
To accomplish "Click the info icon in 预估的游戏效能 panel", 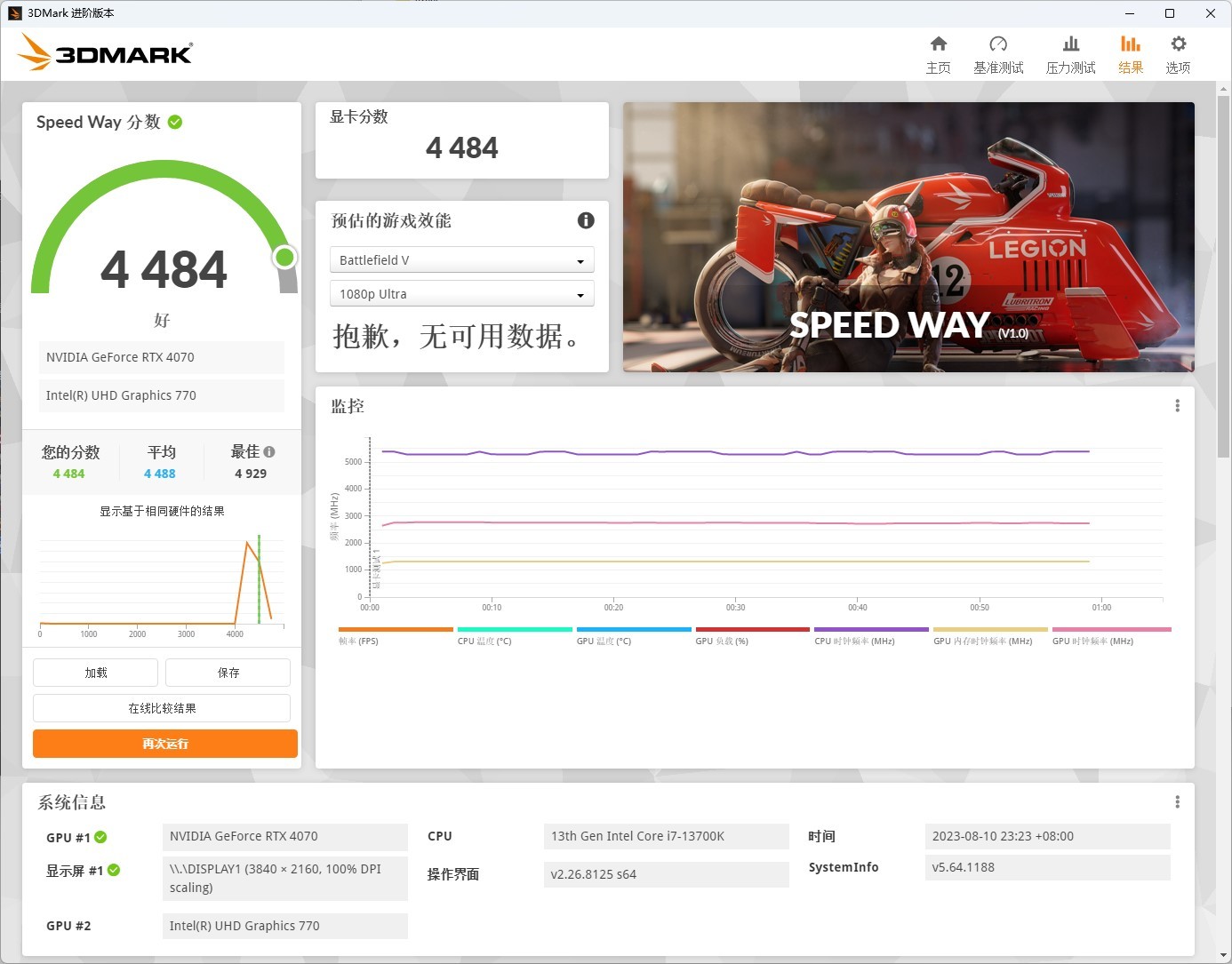I will [585, 220].
